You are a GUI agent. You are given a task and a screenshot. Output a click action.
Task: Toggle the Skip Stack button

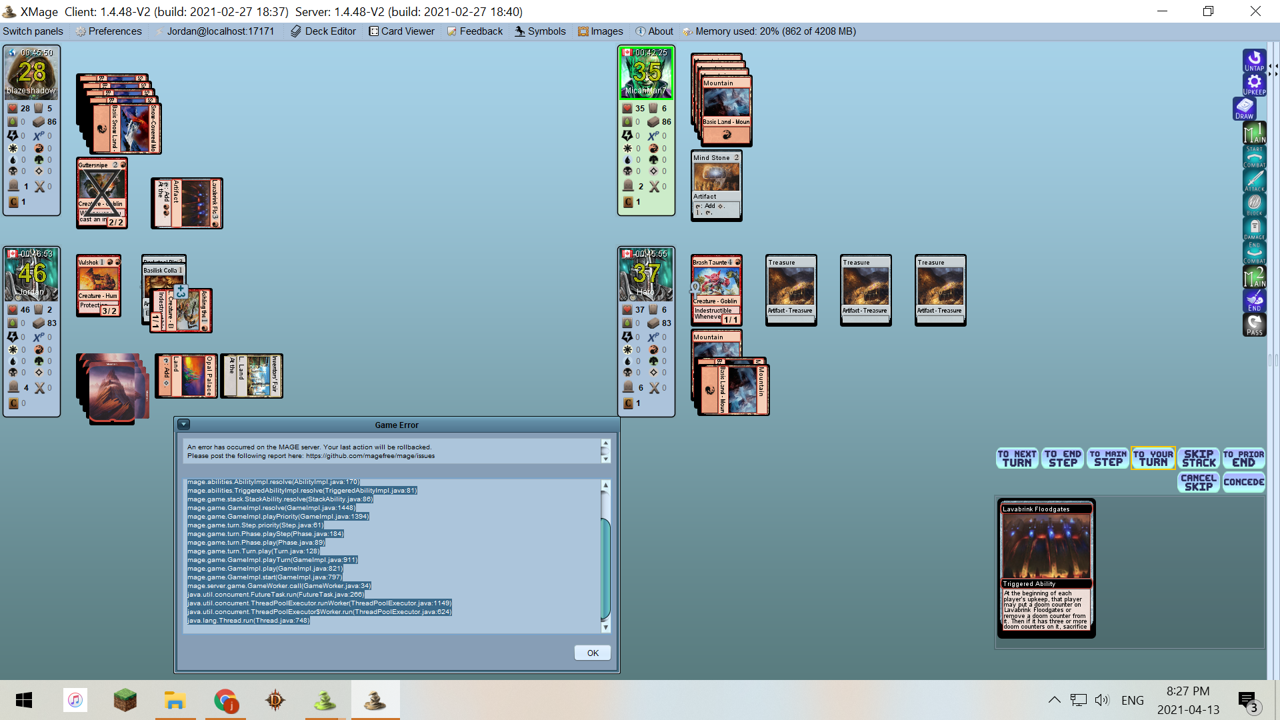pyautogui.click(x=1198, y=458)
